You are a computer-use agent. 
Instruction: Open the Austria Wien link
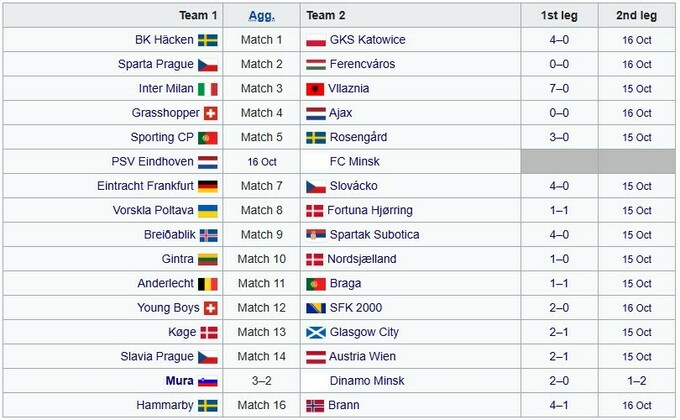pos(363,357)
